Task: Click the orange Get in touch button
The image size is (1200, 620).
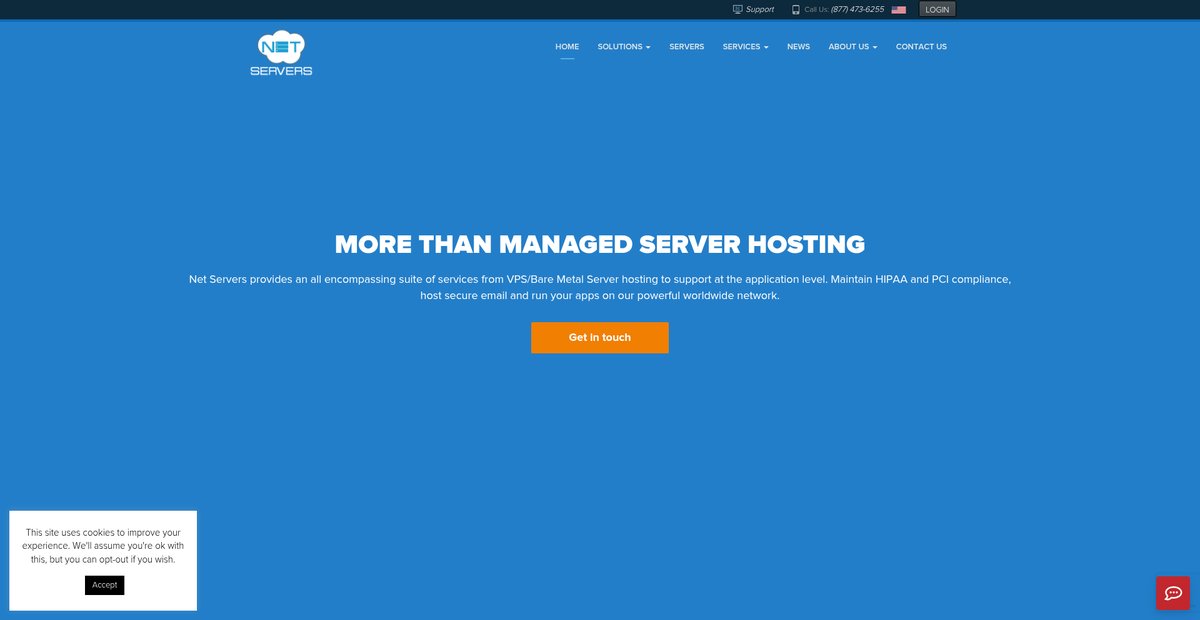Action: coord(600,338)
